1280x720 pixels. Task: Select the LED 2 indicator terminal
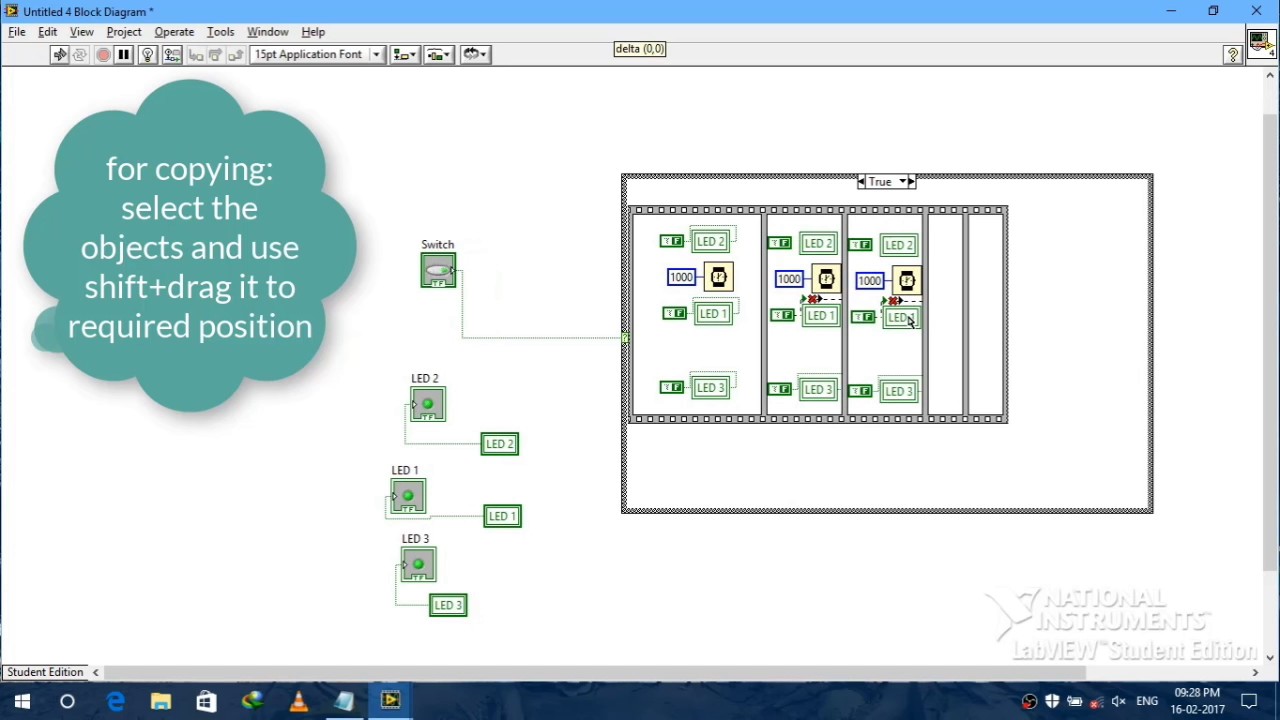point(428,404)
